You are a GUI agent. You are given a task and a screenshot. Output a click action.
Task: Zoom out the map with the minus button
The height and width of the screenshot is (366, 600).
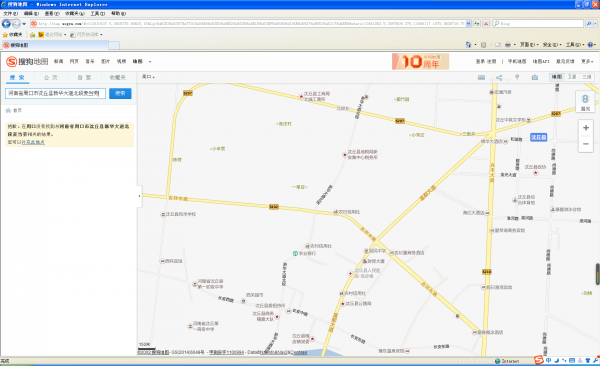click(585, 144)
